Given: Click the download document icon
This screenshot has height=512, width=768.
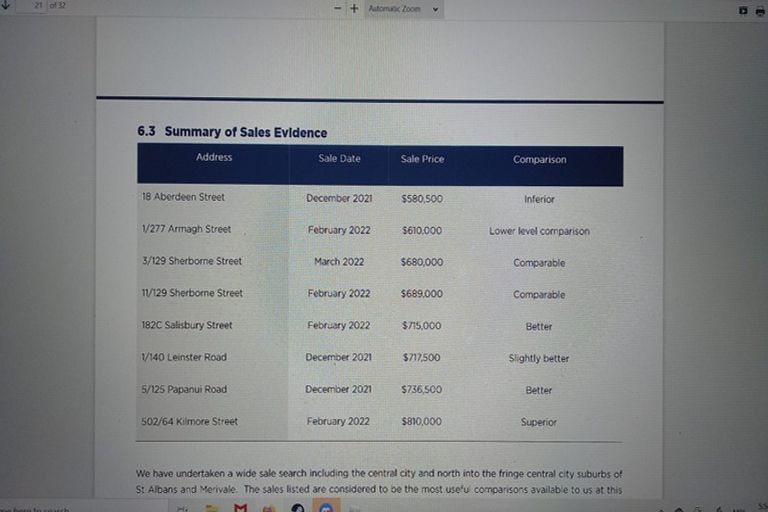Looking at the screenshot, I should point(742,10).
